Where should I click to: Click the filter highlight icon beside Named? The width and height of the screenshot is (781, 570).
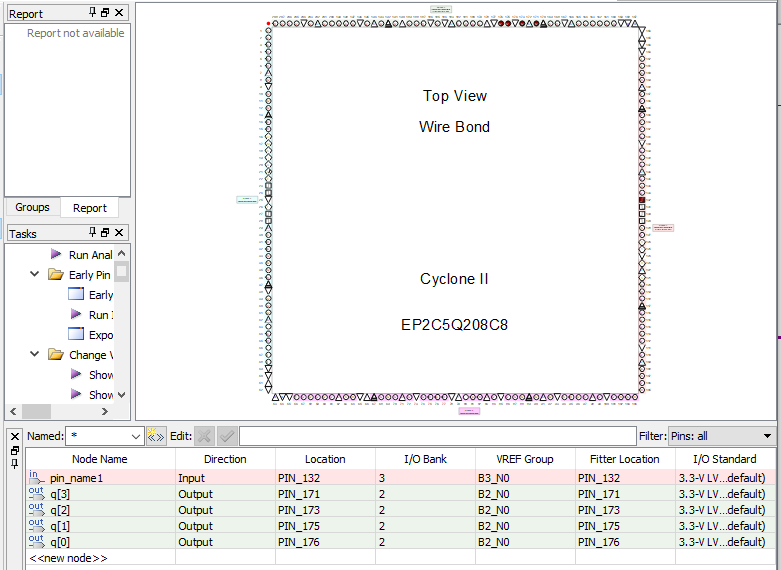156,436
